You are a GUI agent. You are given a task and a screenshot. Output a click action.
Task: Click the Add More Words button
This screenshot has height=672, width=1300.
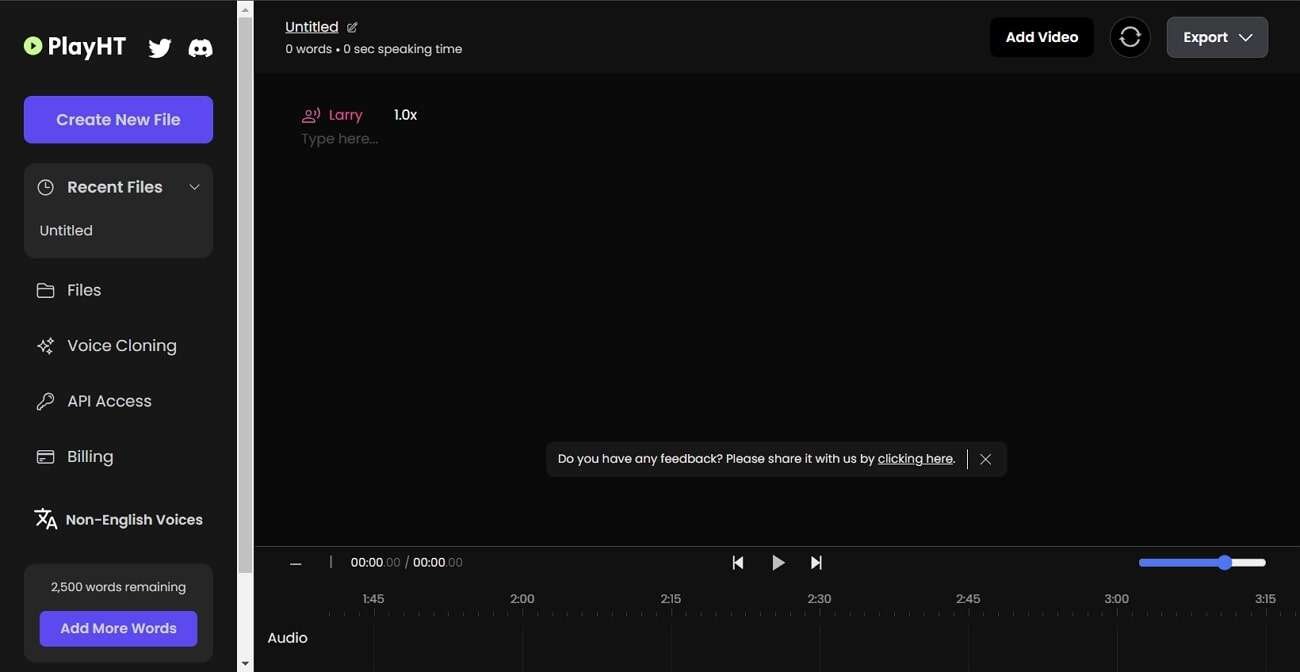tap(118, 628)
